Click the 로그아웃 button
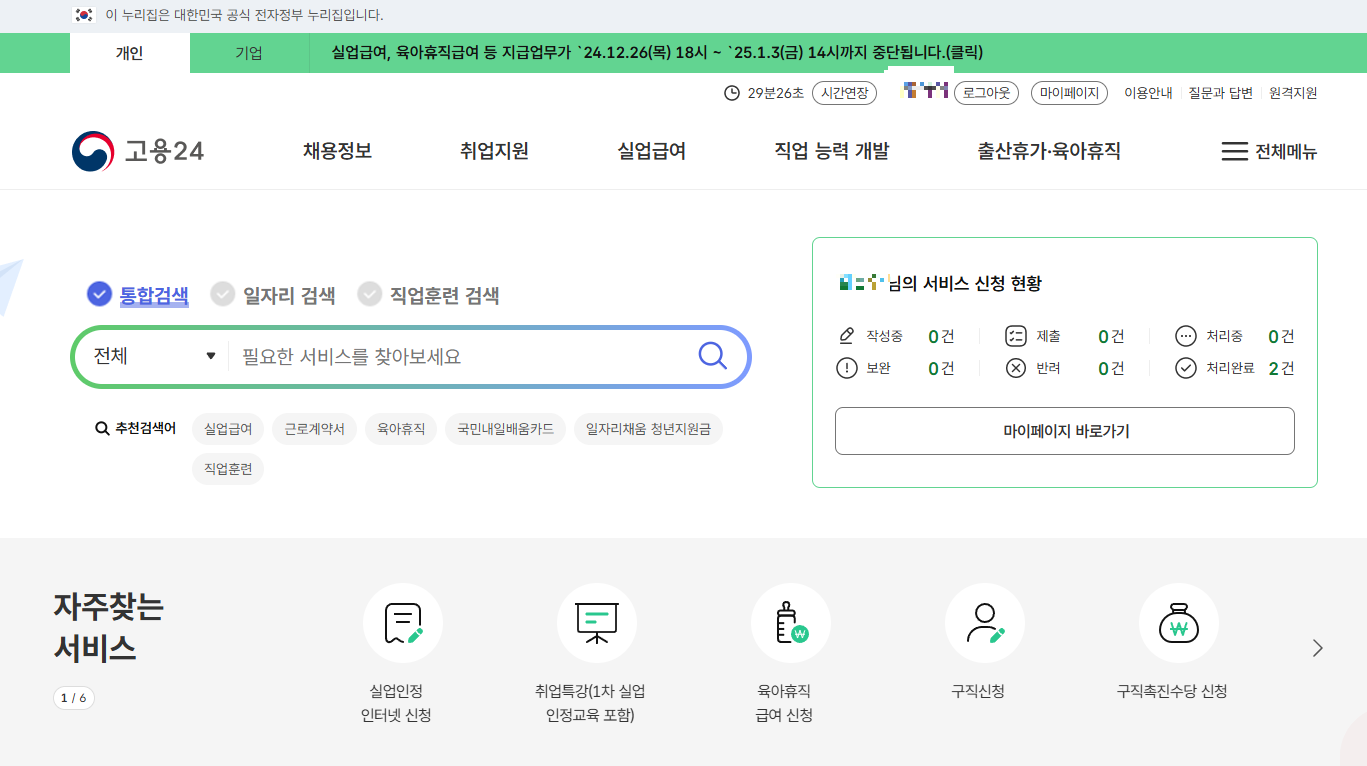Screen dimensions: 1367x766 click(x=986, y=93)
